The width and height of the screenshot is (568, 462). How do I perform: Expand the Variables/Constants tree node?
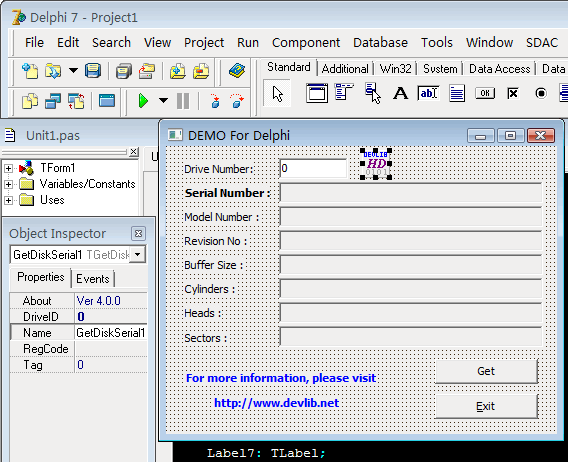(8, 184)
